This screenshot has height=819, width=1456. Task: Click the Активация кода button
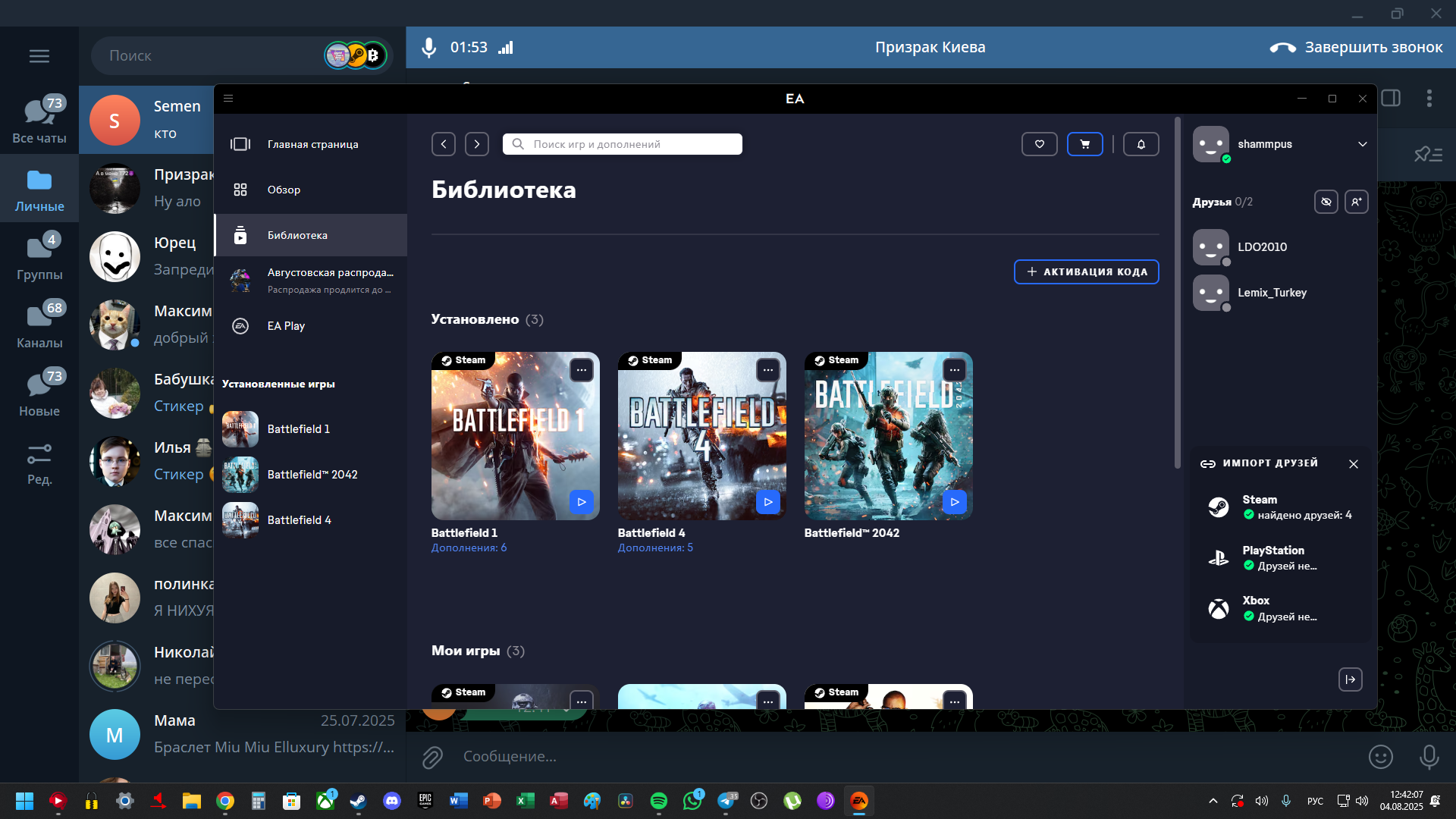(x=1087, y=271)
